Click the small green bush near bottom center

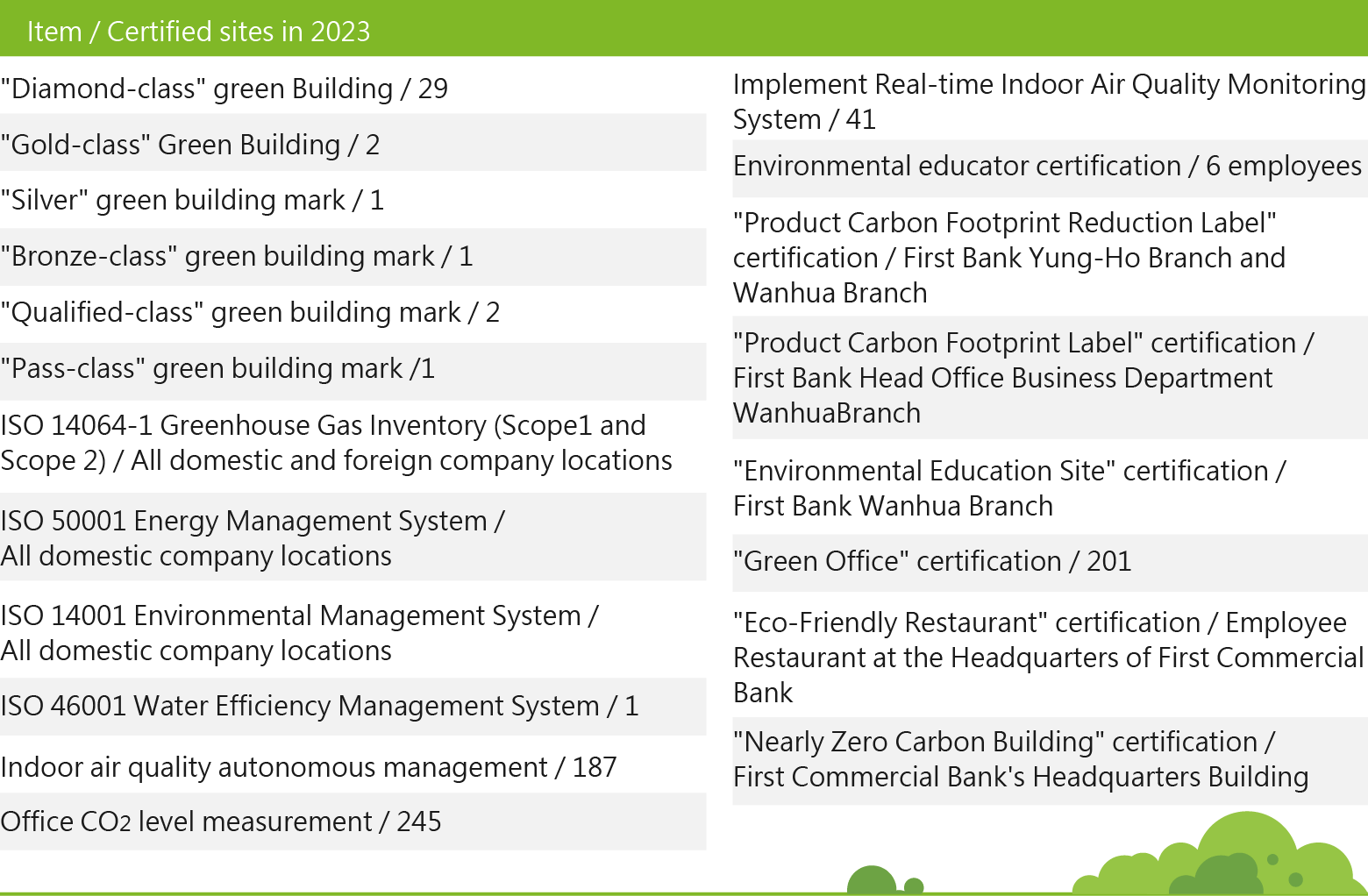point(873,879)
